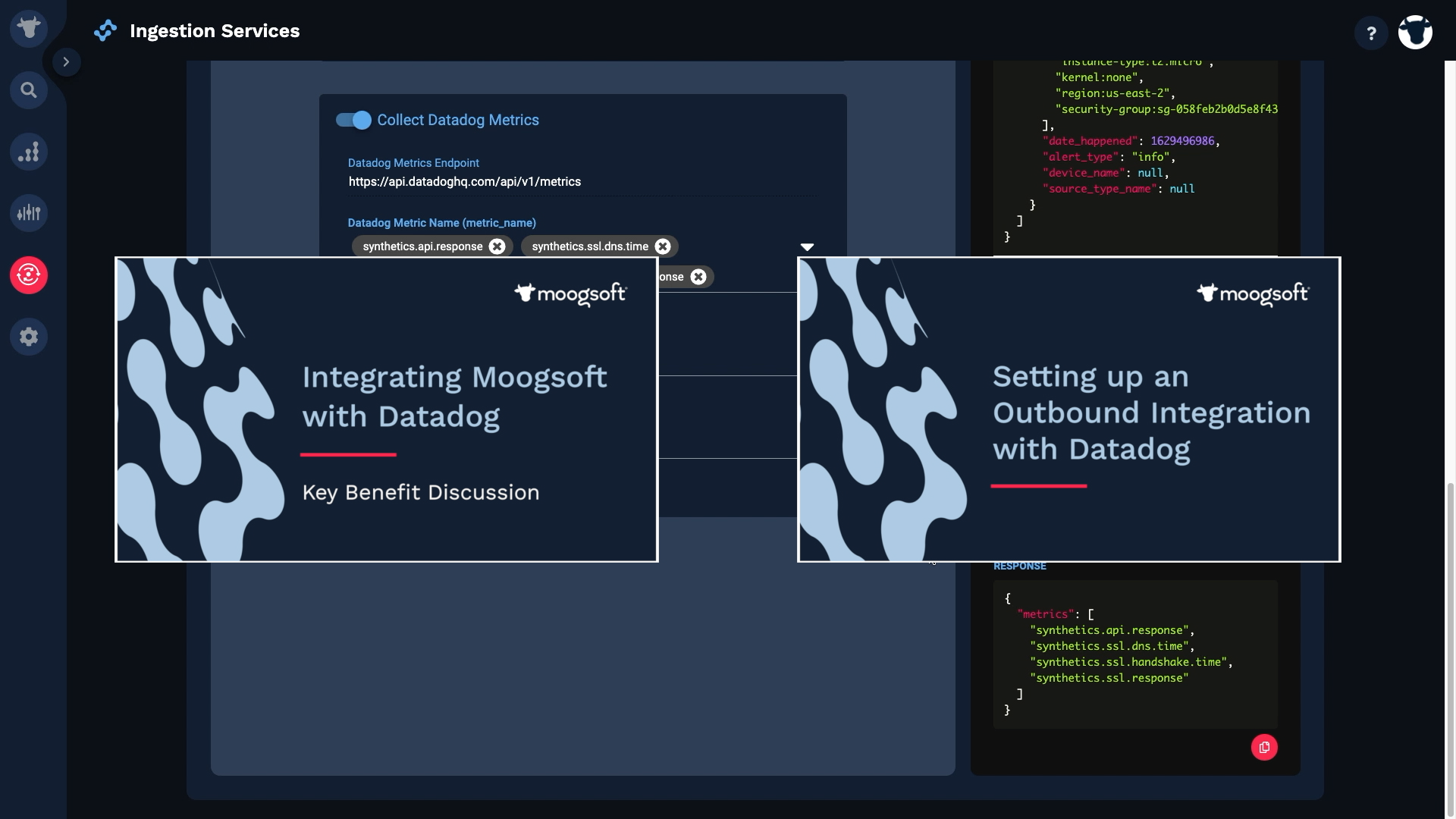Select the date_happened value 1629496986

pyautogui.click(x=1182, y=141)
